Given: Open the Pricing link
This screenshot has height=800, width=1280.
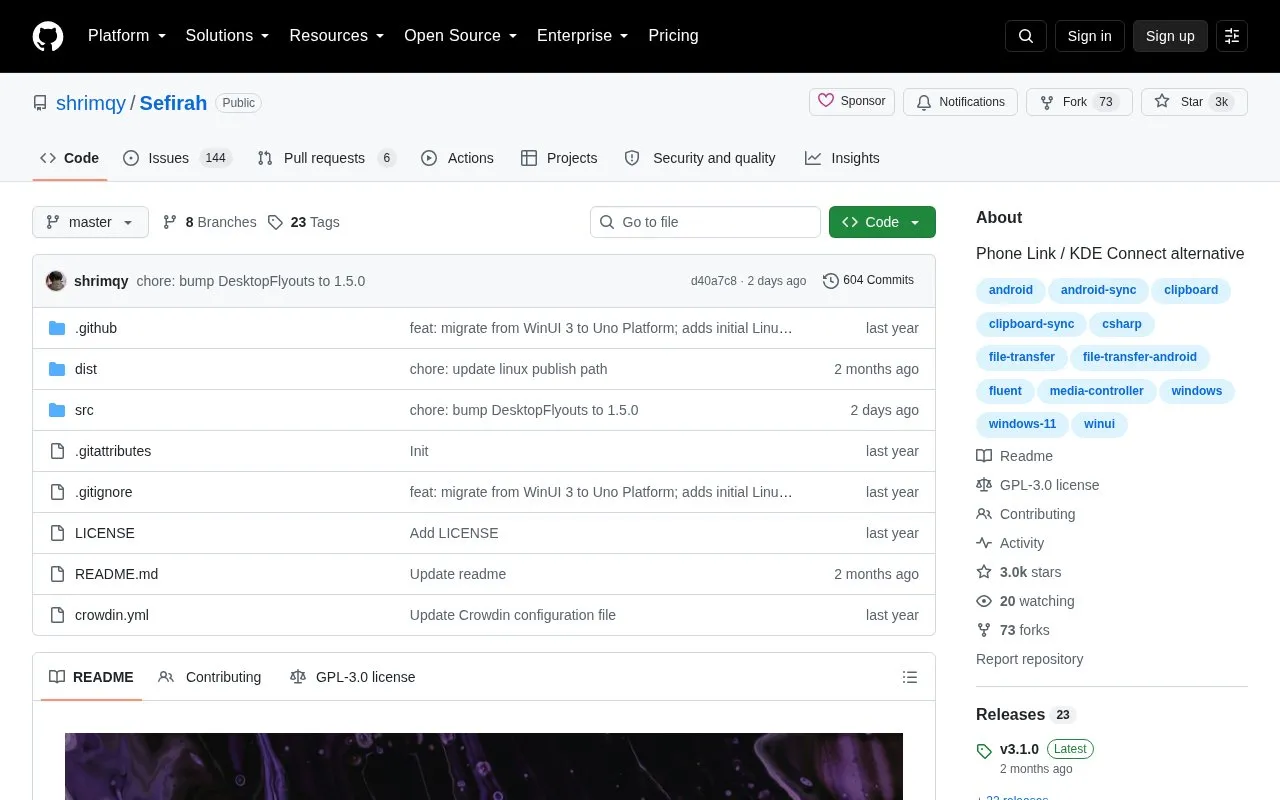Looking at the screenshot, I should click(673, 36).
